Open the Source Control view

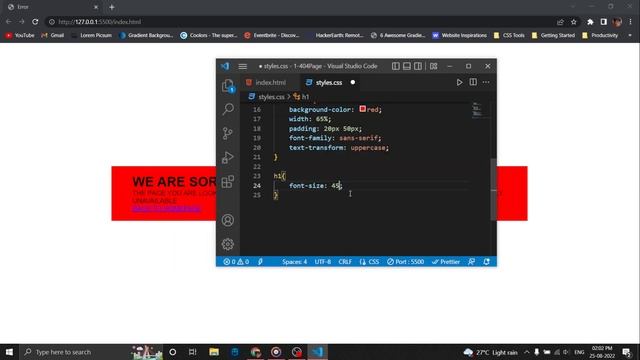228,133
